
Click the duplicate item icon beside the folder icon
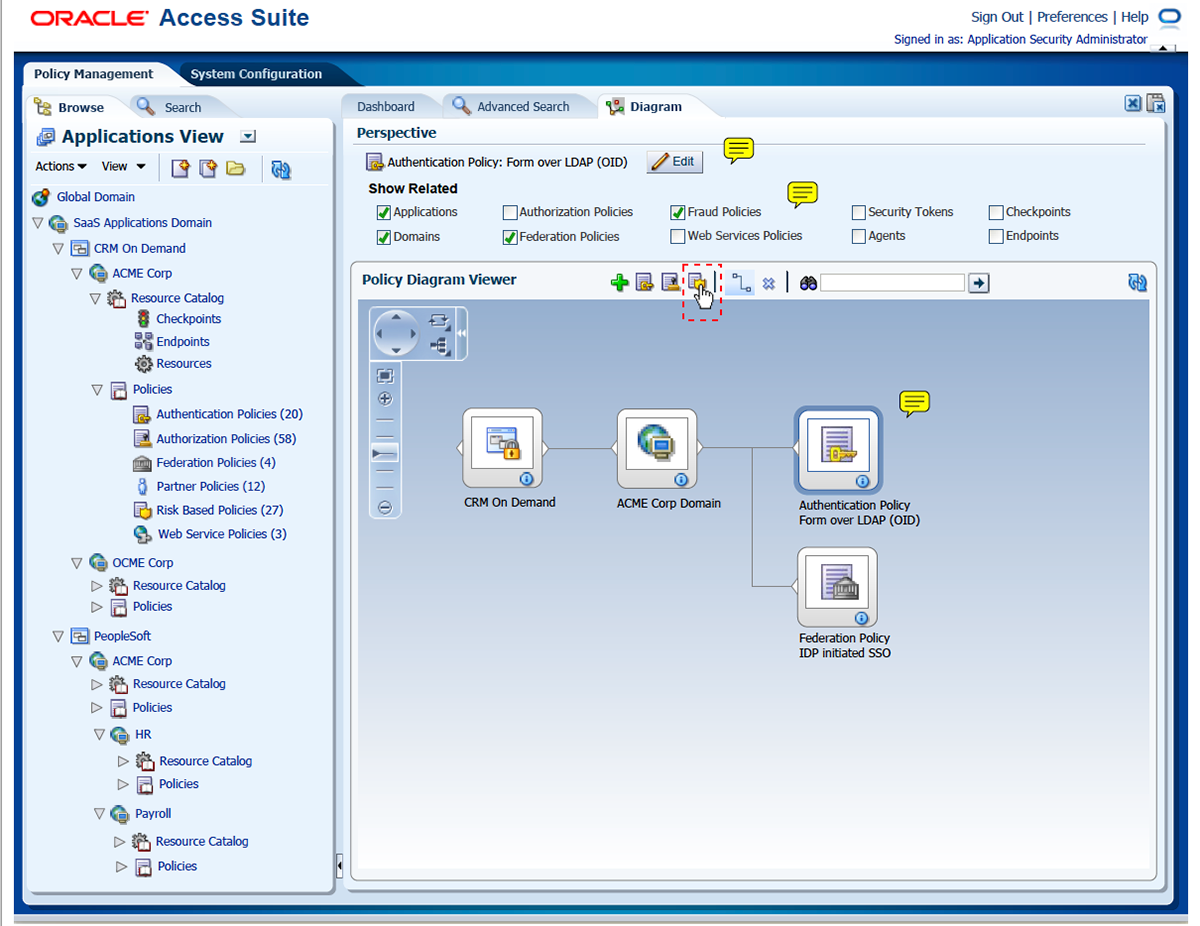click(x=207, y=168)
